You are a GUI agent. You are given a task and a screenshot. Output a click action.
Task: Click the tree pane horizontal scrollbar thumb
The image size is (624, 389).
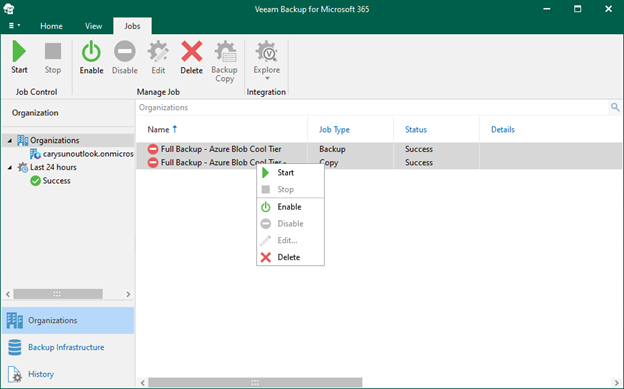pos(58,294)
